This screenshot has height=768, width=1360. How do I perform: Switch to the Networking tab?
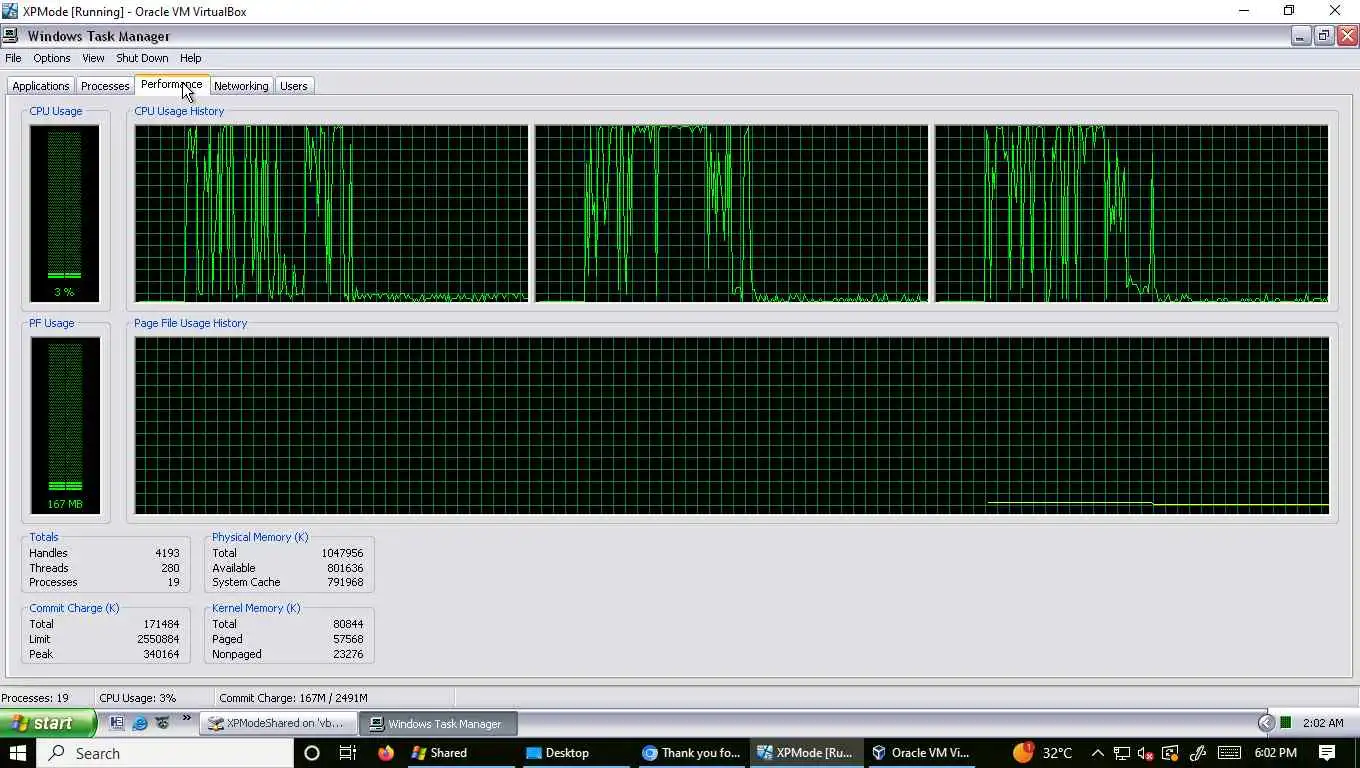(241, 86)
